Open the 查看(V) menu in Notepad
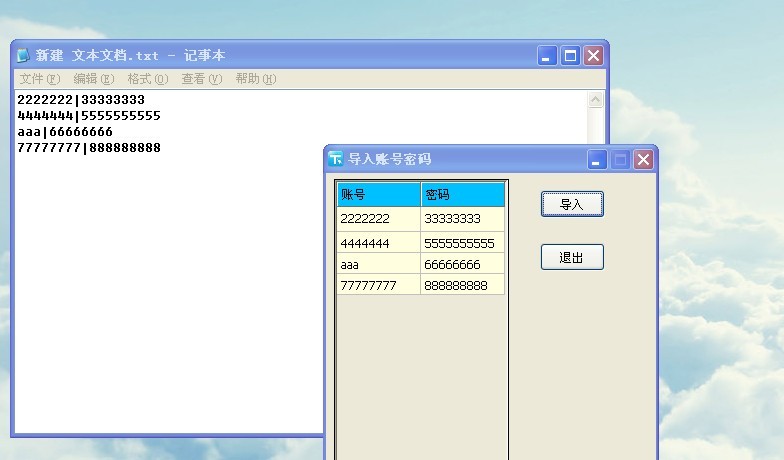This screenshot has width=784, height=460. (x=202, y=79)
